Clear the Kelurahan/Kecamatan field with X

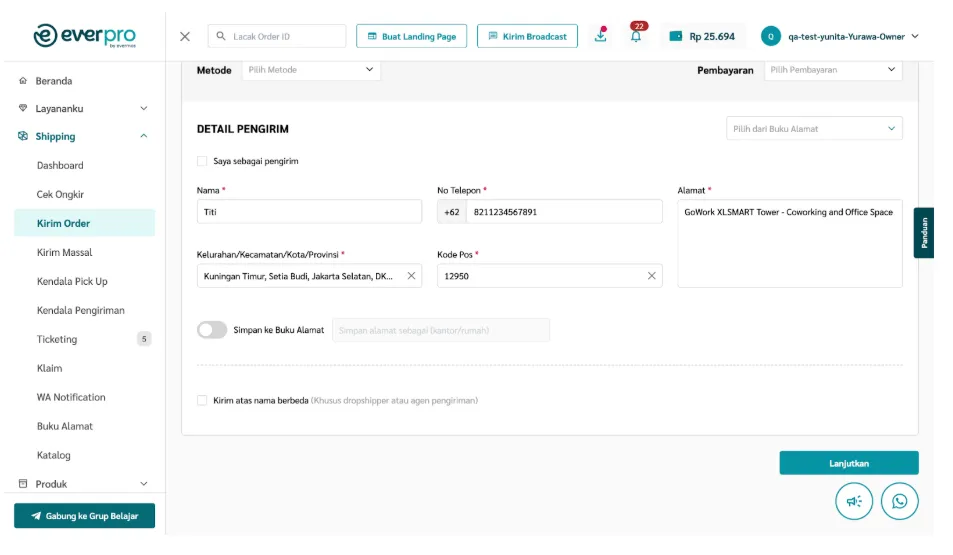(x=411, y=276)
